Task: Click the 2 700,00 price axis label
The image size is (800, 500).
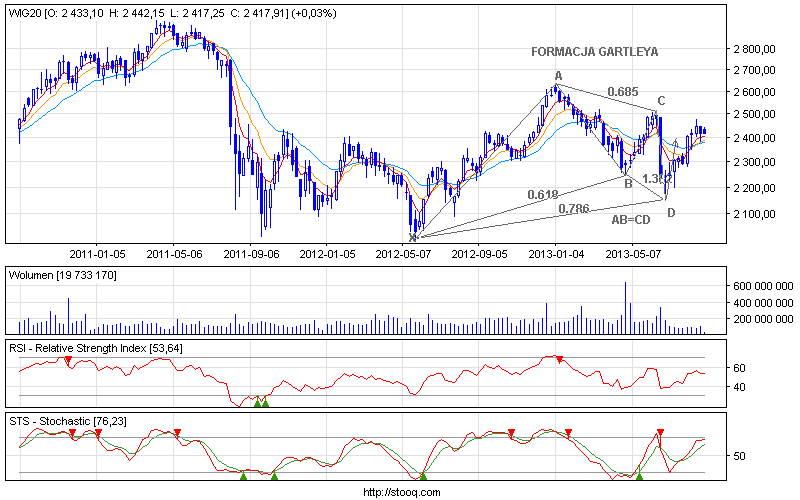Action: [754, 70]
